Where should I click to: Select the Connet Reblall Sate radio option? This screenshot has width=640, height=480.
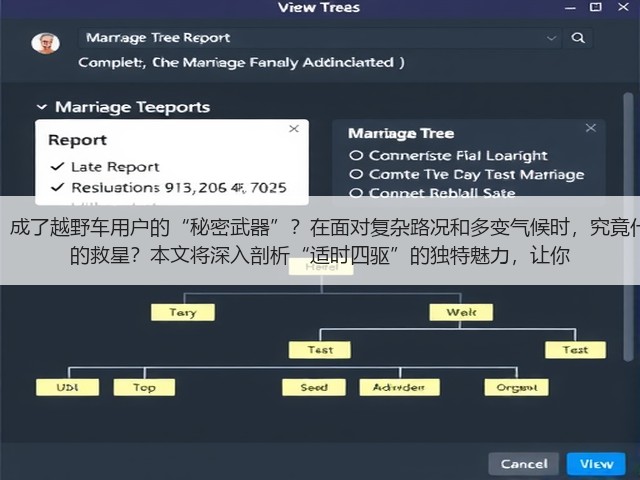(356, 193)
